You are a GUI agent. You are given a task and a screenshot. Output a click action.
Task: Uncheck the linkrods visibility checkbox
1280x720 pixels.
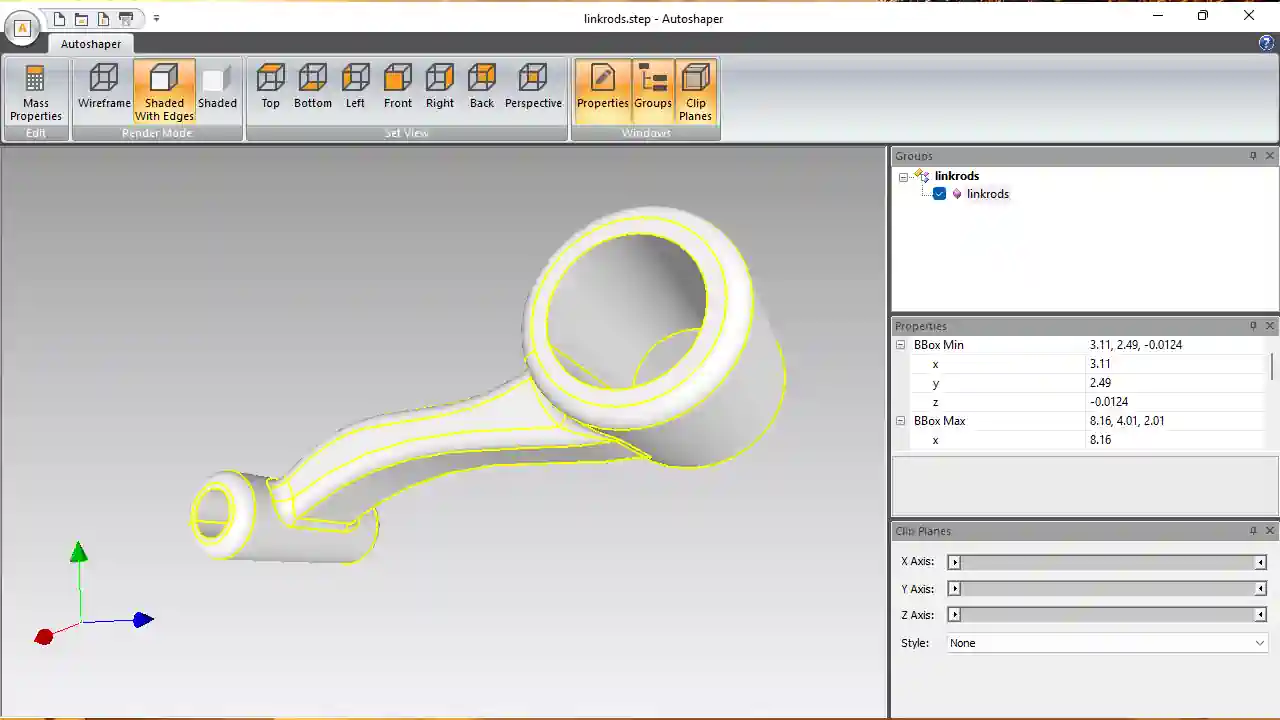pos(939,194)
